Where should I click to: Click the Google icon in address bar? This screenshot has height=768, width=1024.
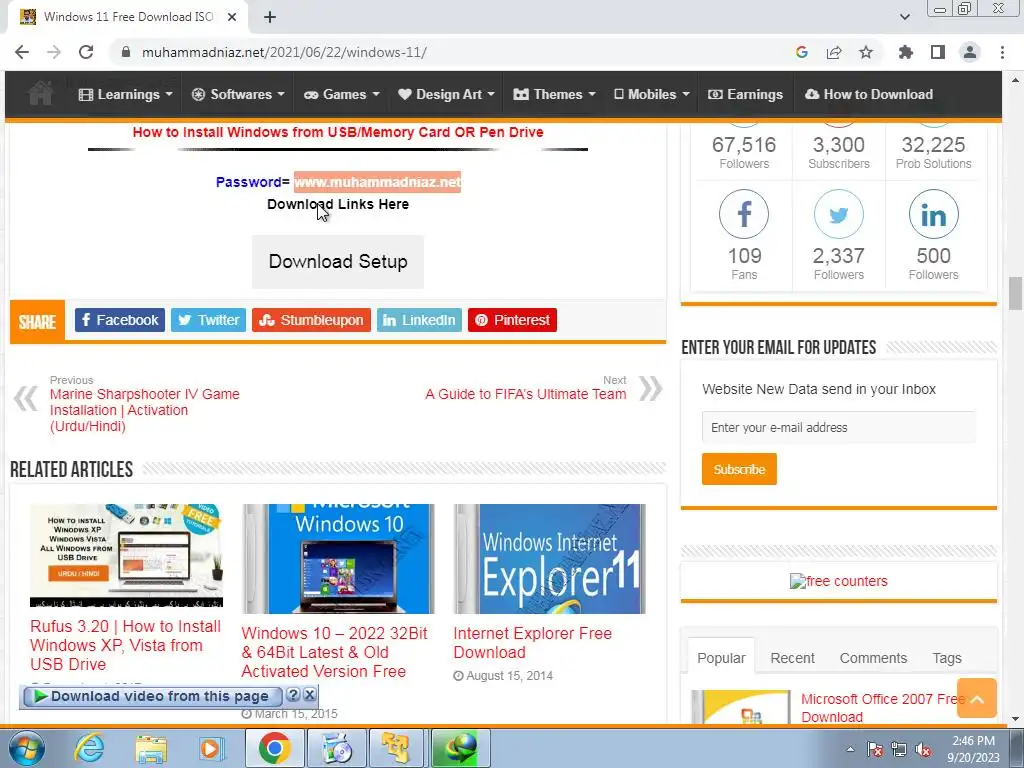coord(802,52)
